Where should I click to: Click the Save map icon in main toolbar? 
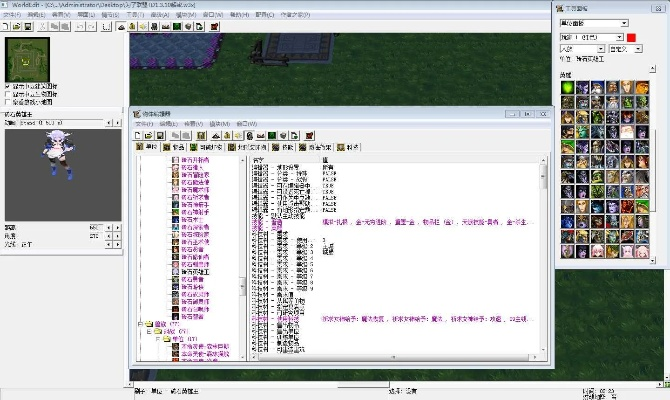31,26
